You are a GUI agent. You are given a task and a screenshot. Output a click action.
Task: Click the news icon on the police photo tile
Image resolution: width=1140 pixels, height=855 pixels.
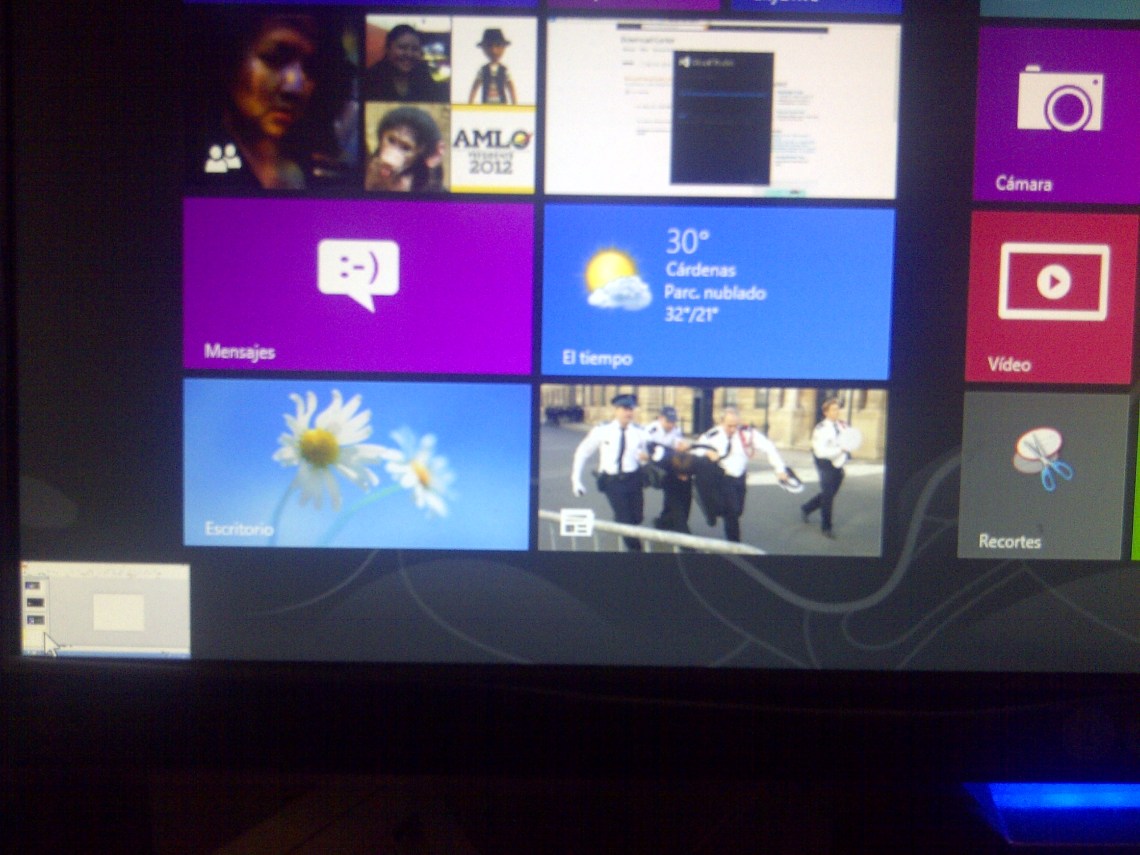coord(577,521)
